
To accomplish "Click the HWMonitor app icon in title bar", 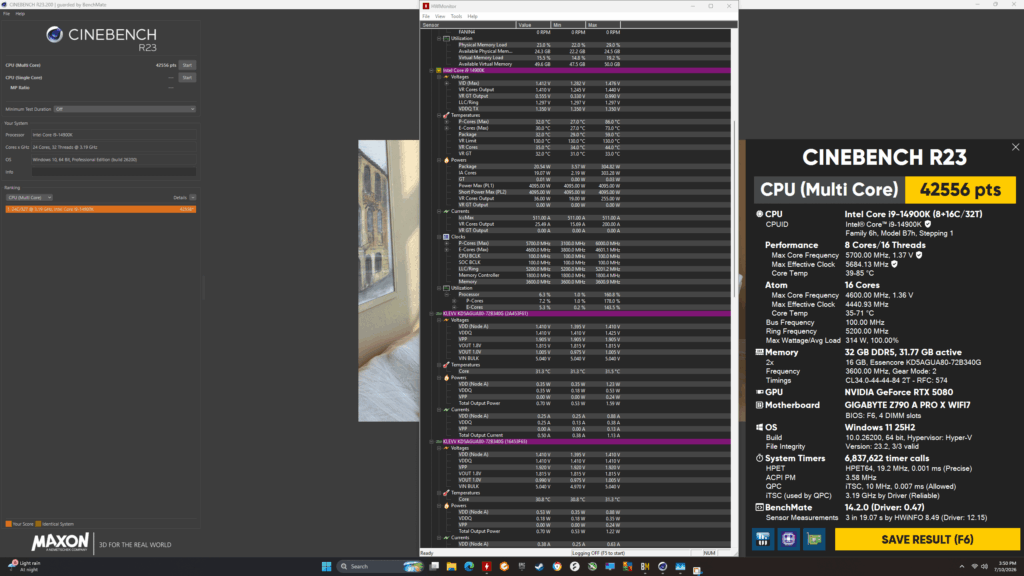I will 426,6.
